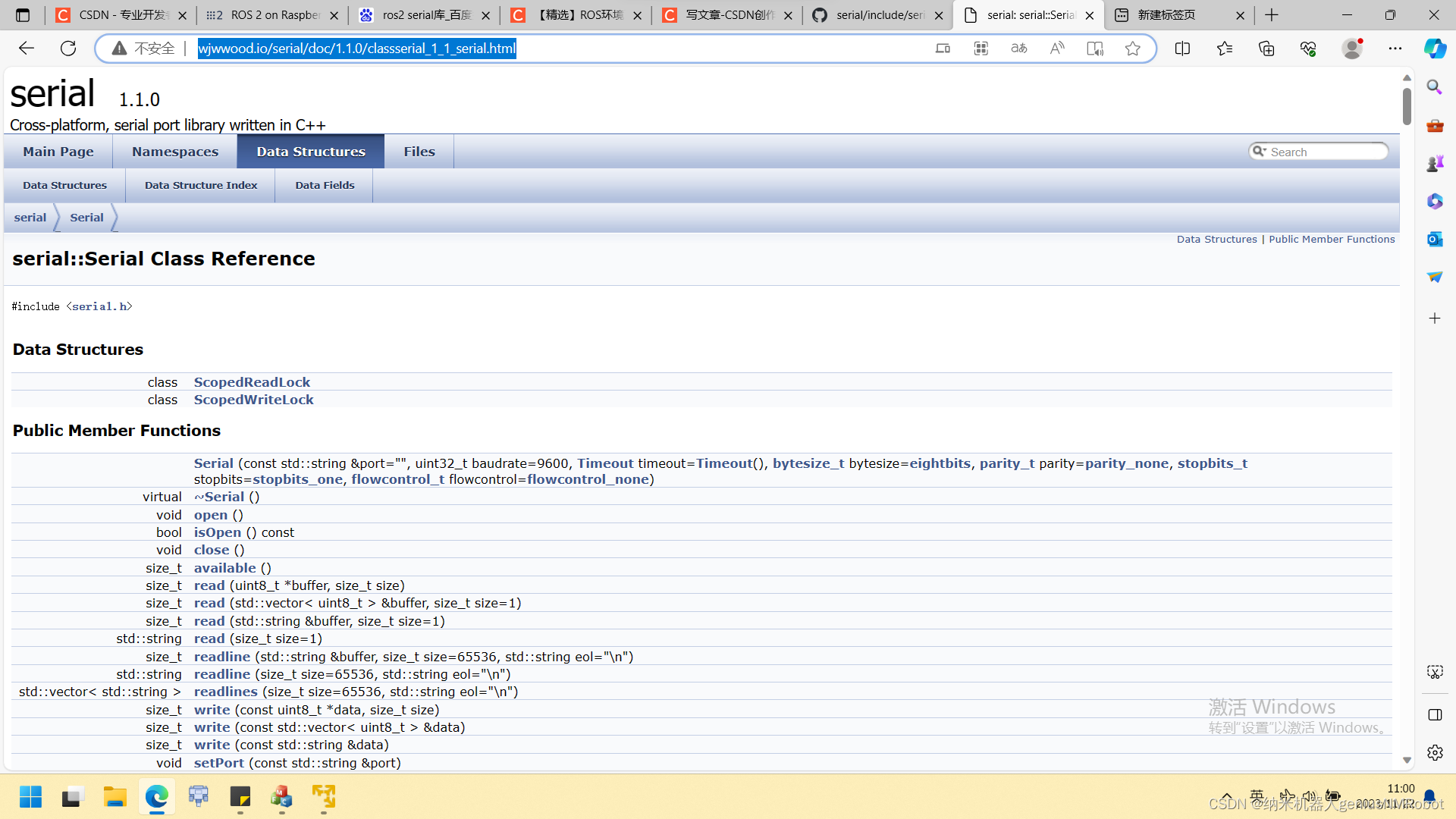Click the page vertical scrollbar down arrow
The image size is (1456, 819).
[1407, 760]
